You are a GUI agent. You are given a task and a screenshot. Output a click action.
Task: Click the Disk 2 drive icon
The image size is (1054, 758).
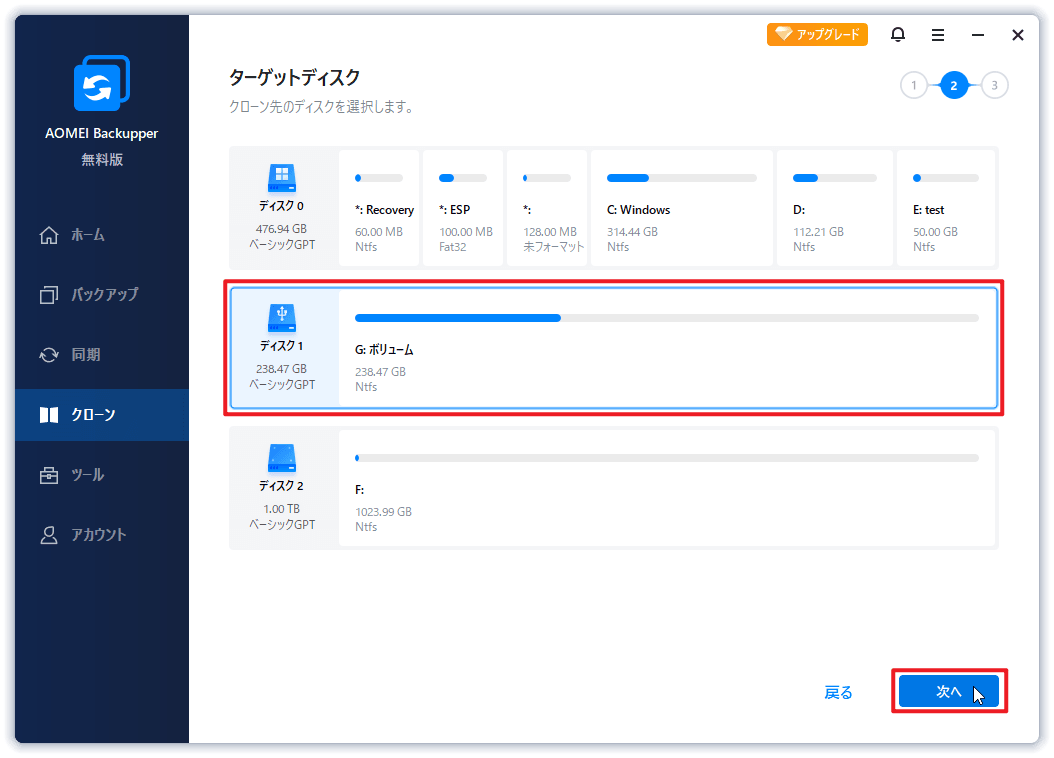pyautogui.click(x=282, y=458)
